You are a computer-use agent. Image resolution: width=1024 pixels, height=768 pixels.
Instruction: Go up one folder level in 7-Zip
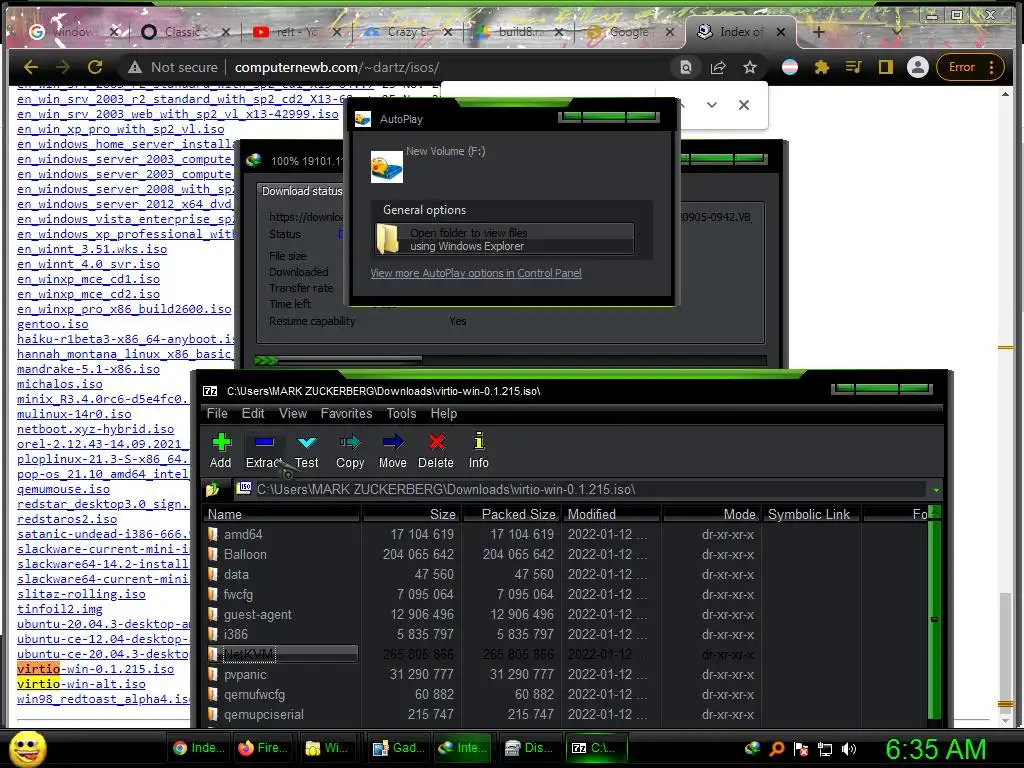212,489
